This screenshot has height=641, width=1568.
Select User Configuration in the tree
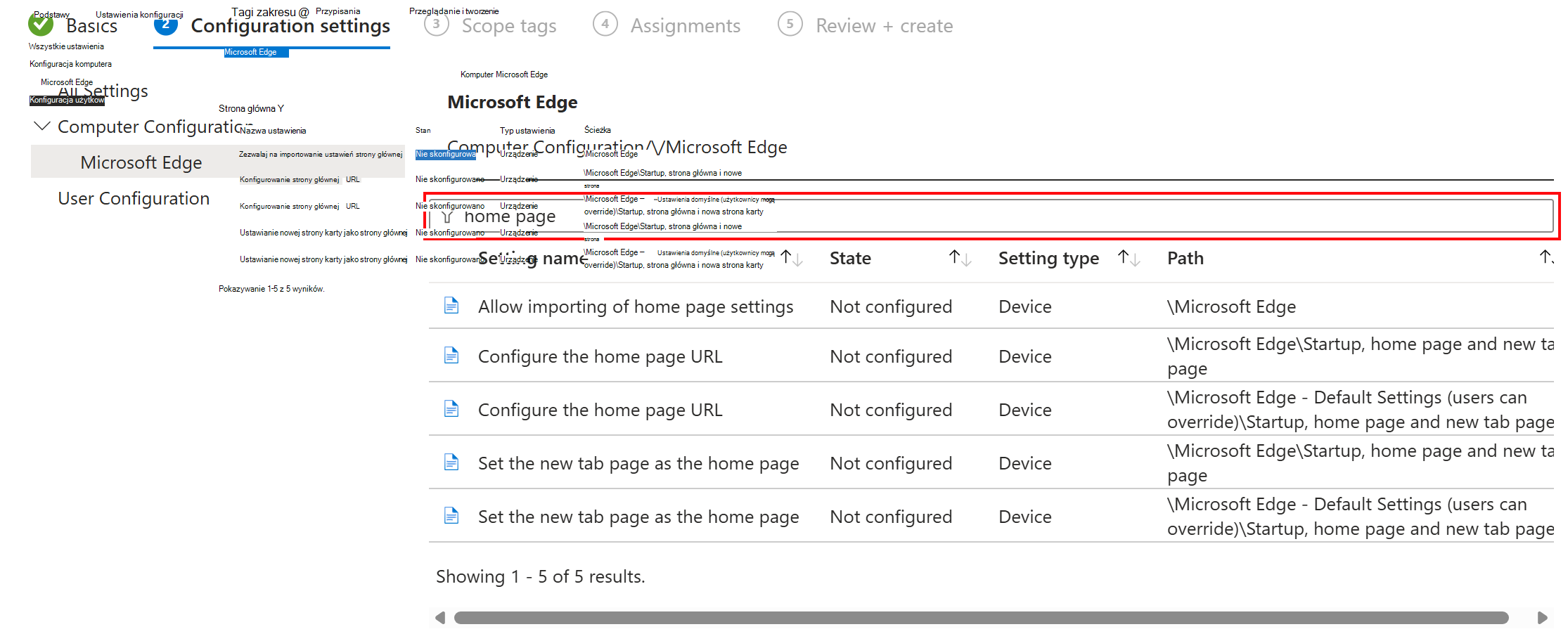click(x=134, y=198)
